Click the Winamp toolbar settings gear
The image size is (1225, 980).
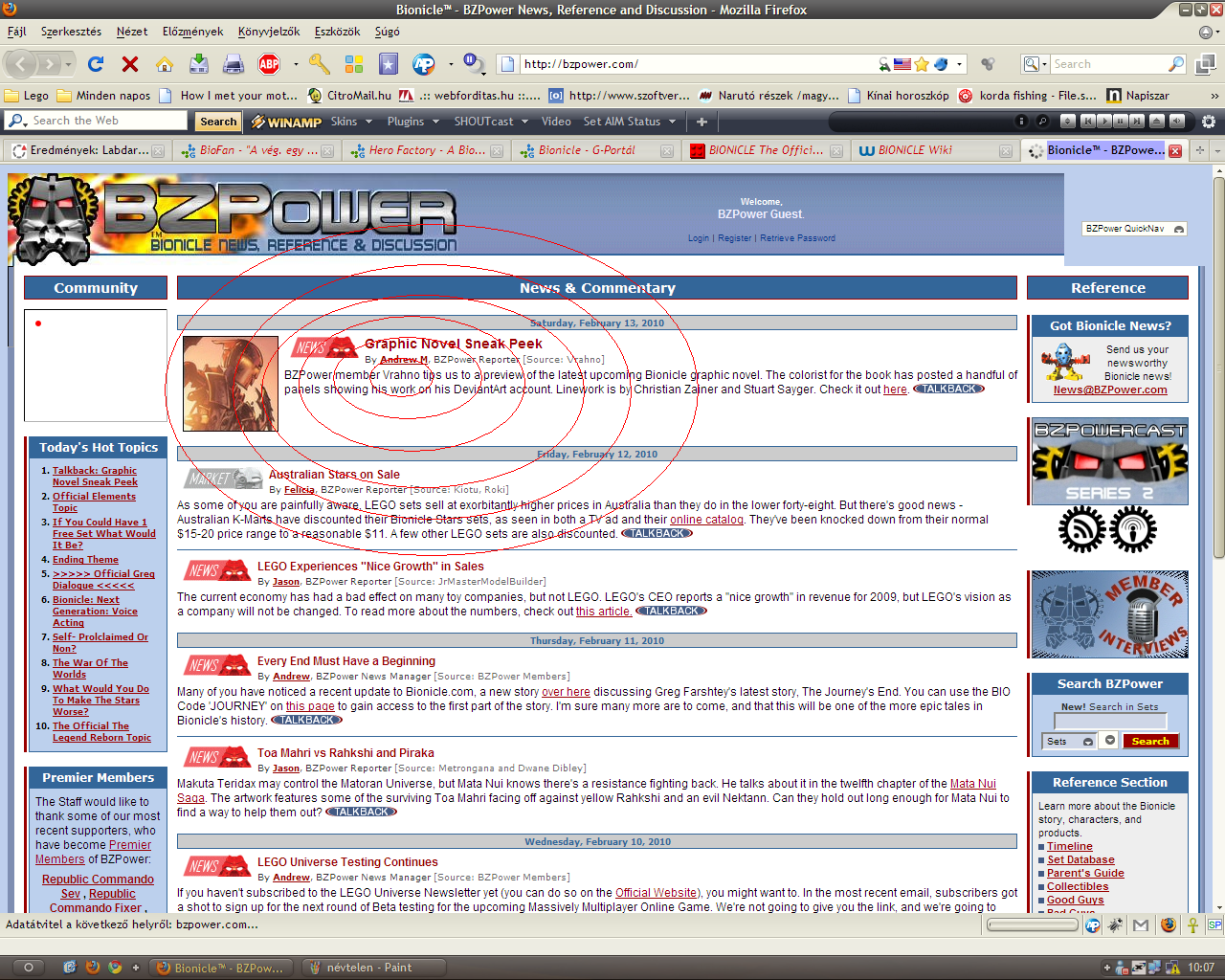(x=1209, y=122)
